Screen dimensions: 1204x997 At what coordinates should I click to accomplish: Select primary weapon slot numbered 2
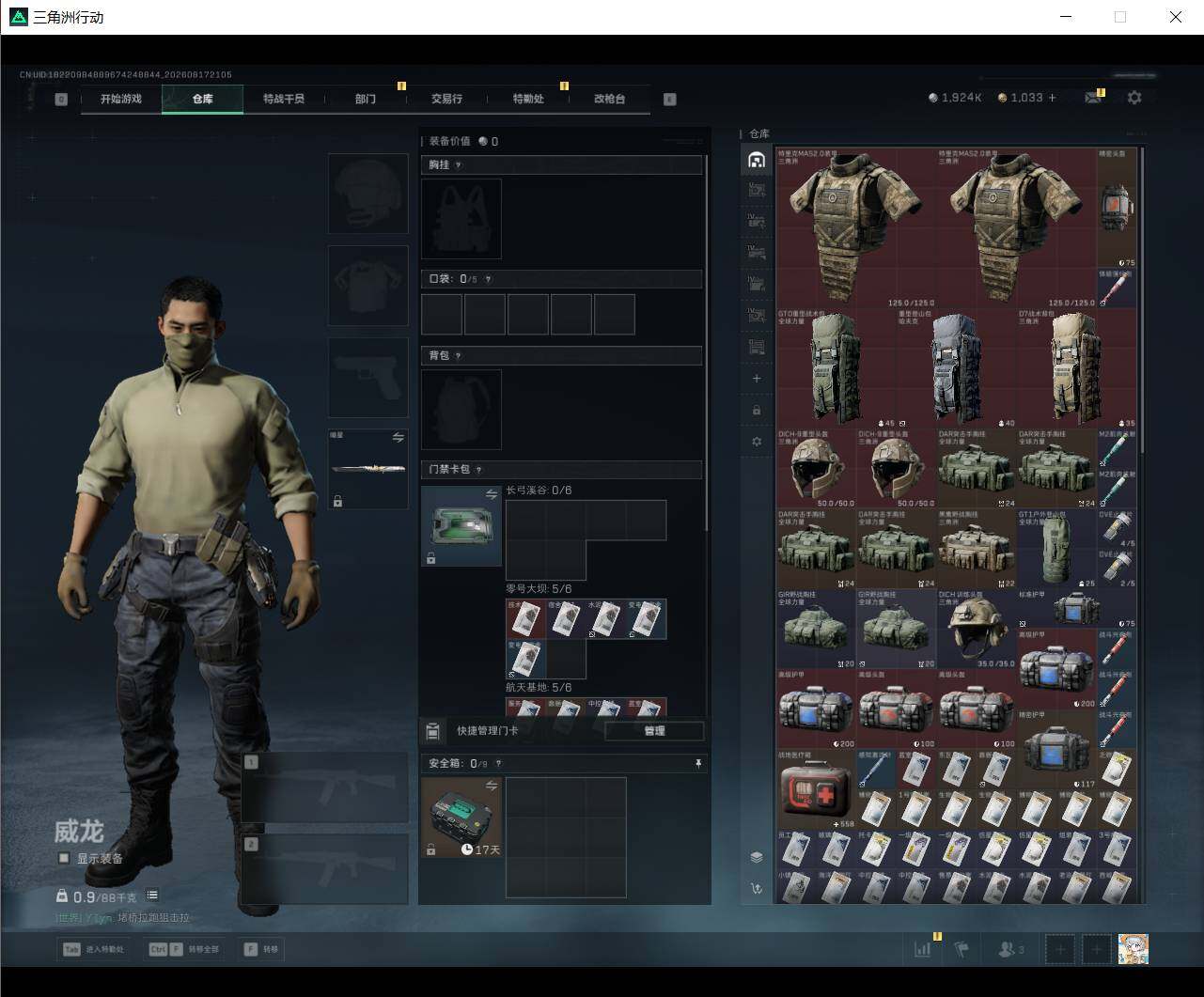pyautogui.click(x=324, y=868)
